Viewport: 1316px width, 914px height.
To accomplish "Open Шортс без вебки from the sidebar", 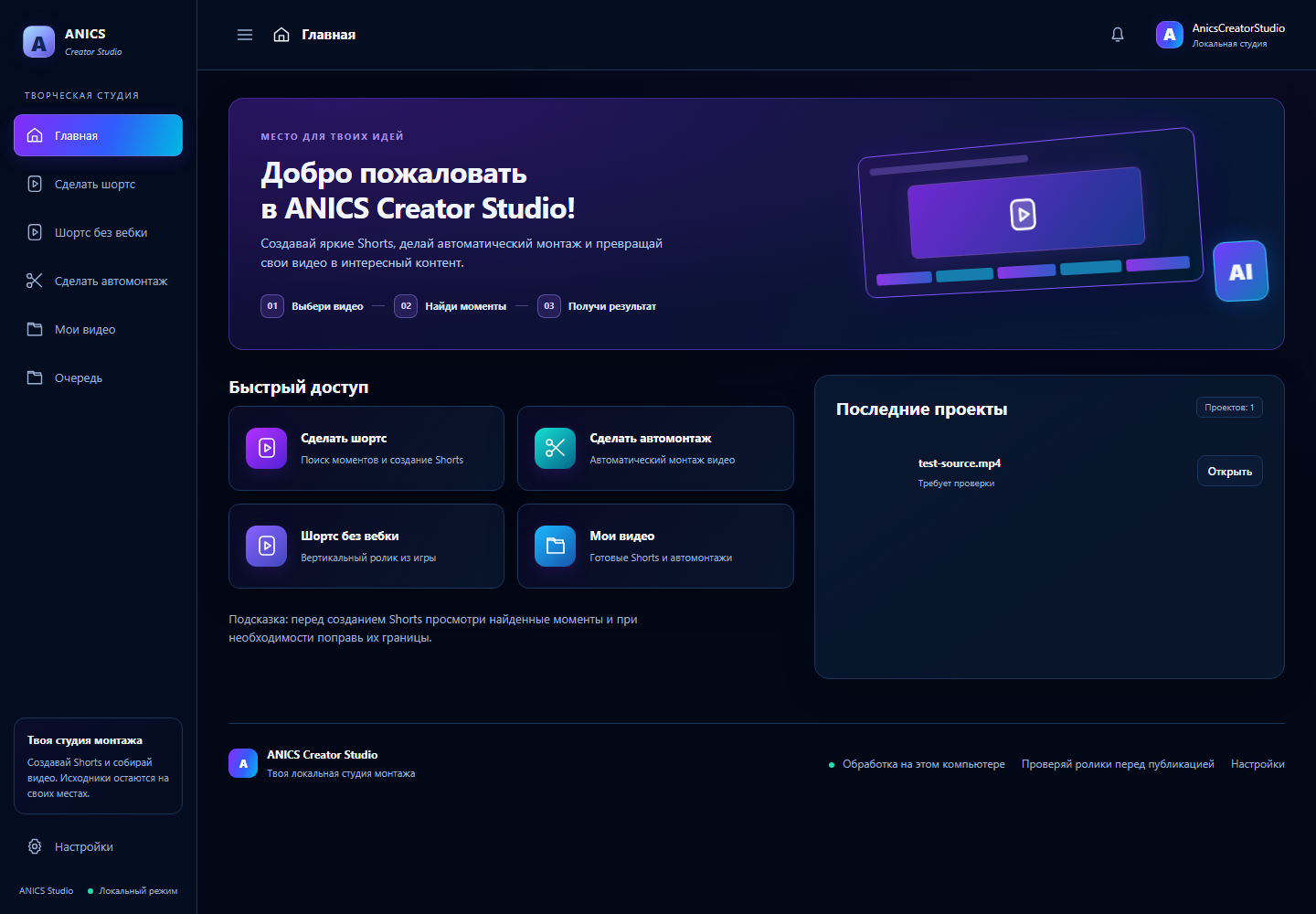I will (98, 232).
